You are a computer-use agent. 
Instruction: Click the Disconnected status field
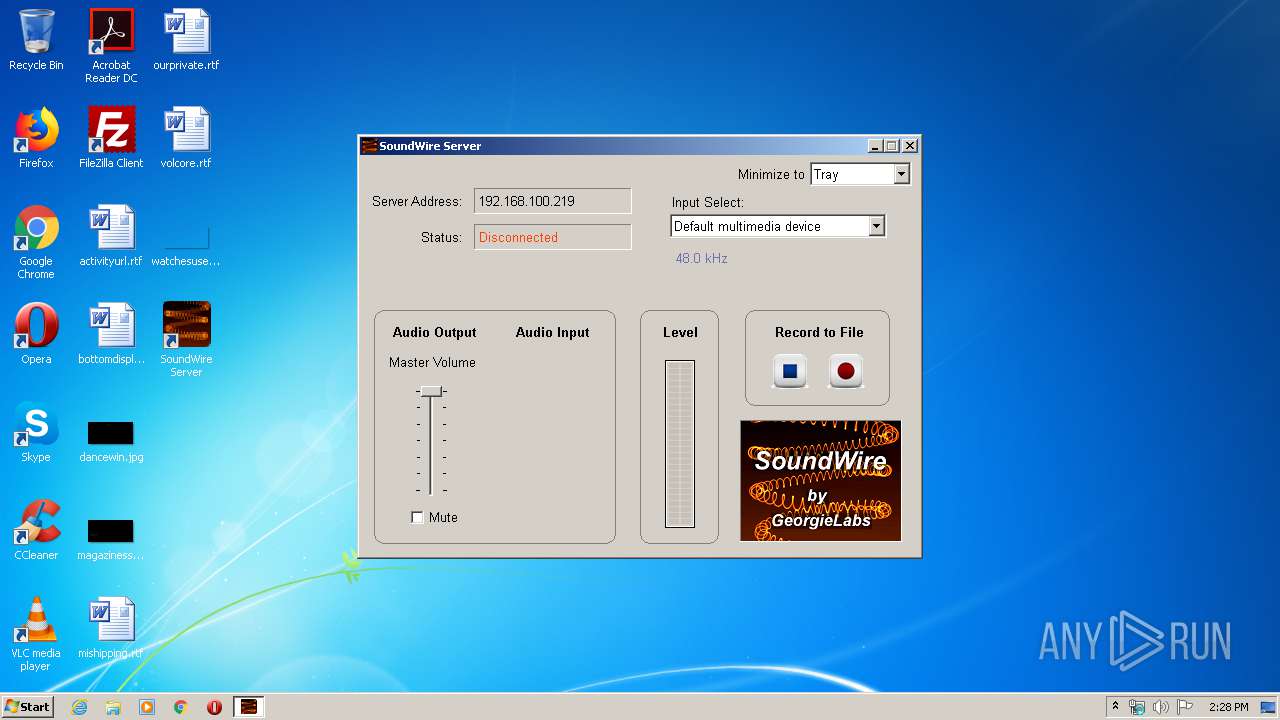pos(552,237)
